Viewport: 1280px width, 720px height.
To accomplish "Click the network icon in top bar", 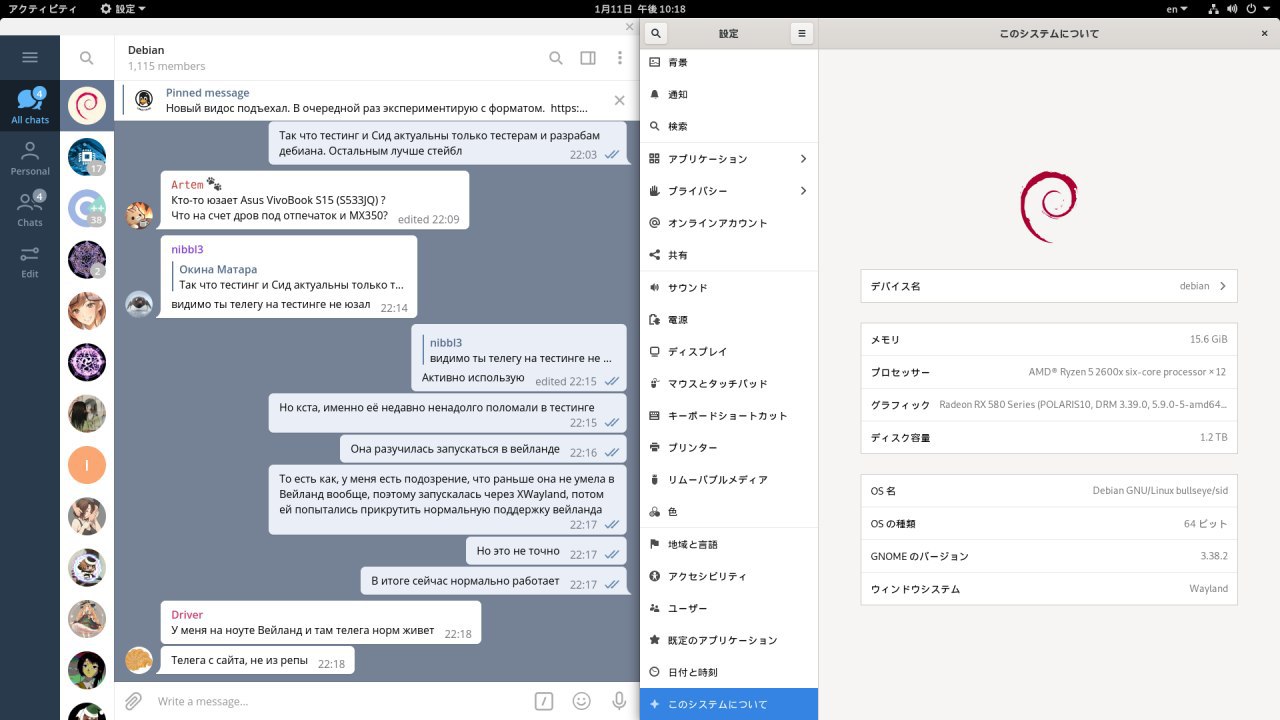I will tap(1214, 8).
